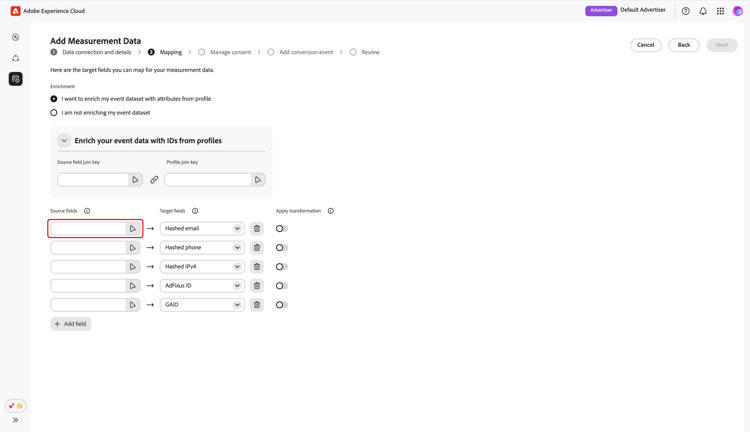Select the second sidebar icon
This screenshot has height=432, width=750.
[15, 58]
